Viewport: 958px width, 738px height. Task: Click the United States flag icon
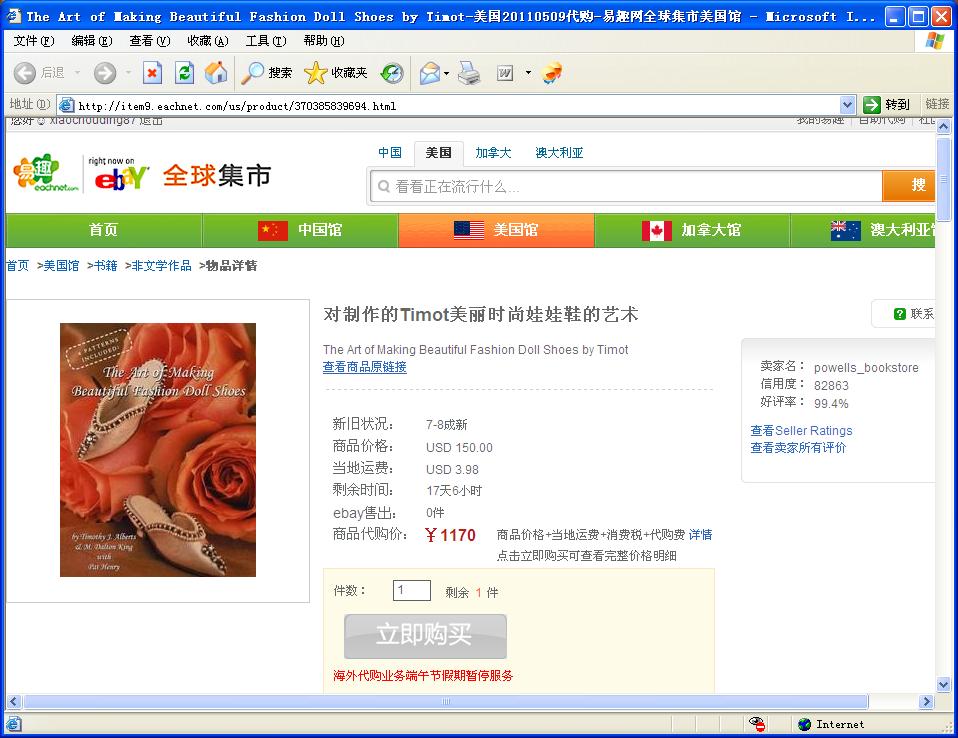pos(469,230)
